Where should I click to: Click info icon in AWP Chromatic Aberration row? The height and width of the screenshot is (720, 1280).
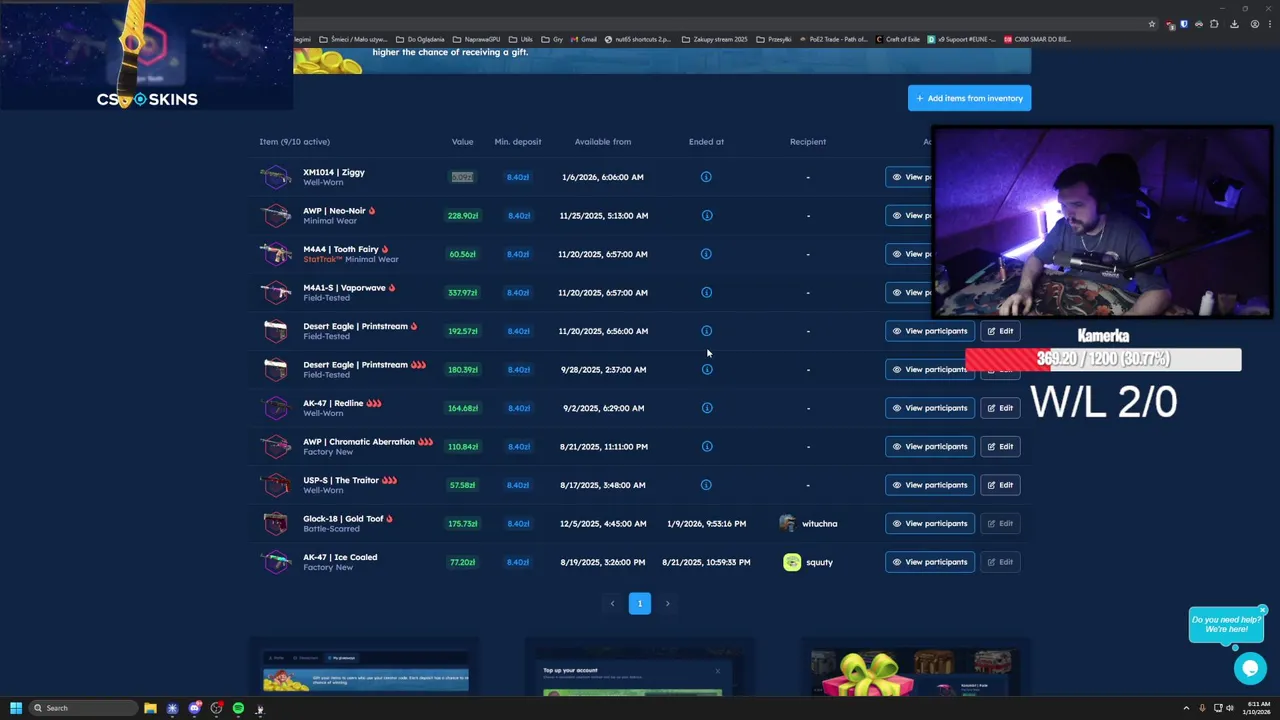click(706, 446)
